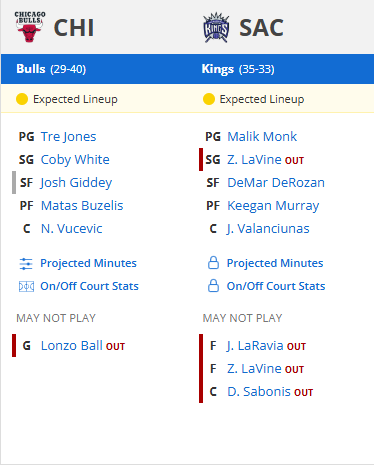Click the Sacramento Kings team logo
The width and height of the screenshot is (374, 465).
pos(216,27)
